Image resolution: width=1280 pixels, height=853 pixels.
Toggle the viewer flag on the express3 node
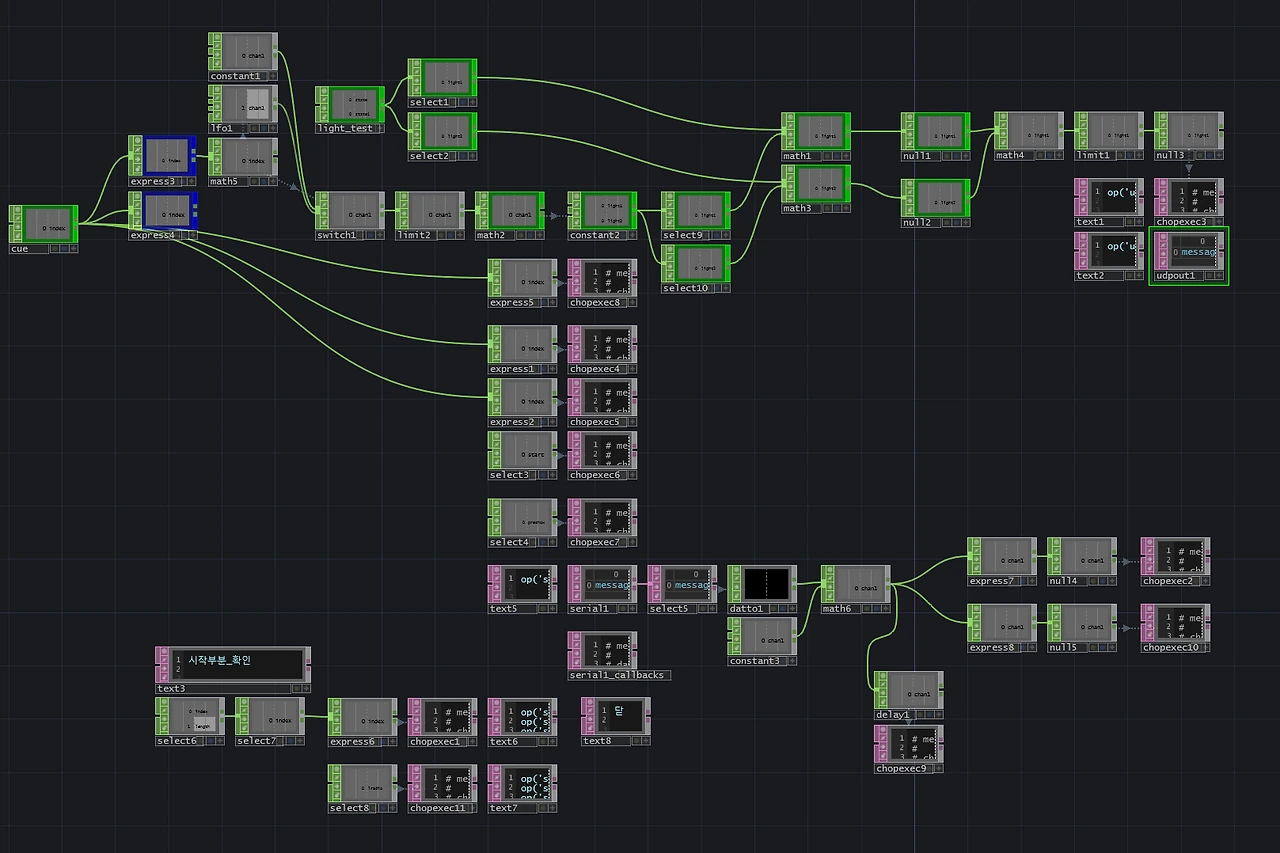(137, 140)
